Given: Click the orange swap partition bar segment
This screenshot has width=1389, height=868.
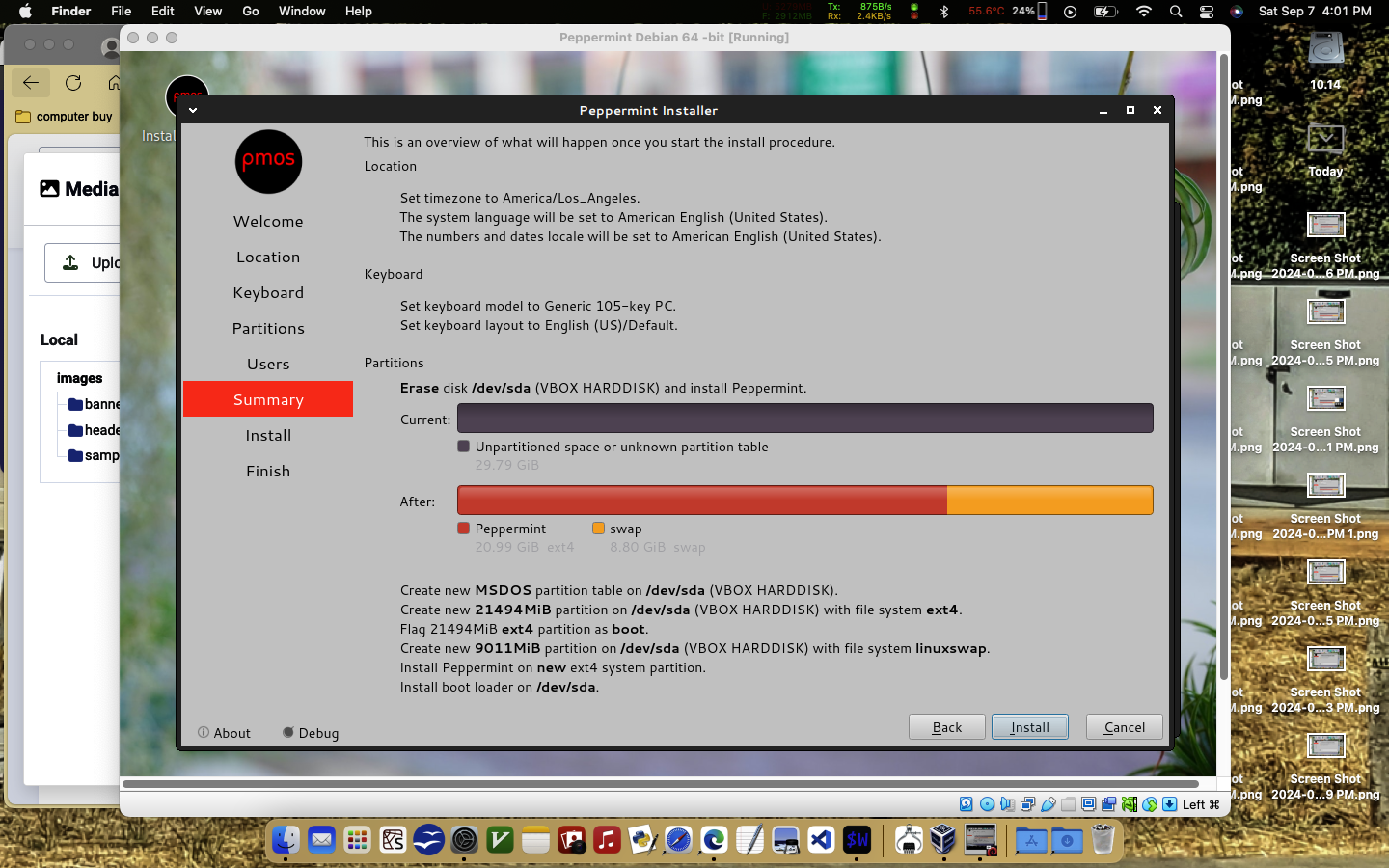Looking at the screenshot, I should point(1049,501).
